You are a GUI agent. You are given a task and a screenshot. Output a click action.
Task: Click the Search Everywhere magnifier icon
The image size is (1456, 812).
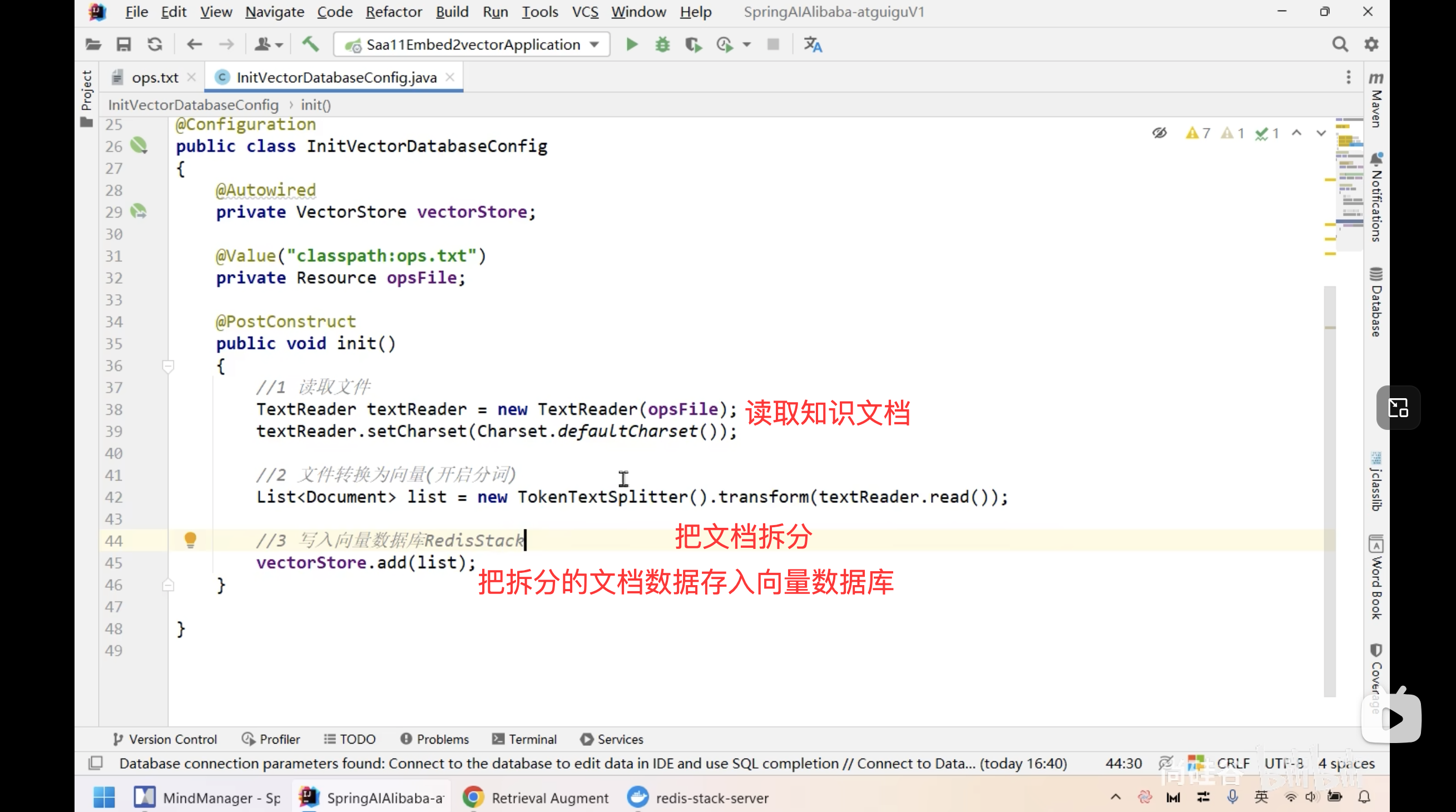pos(1340,44)
